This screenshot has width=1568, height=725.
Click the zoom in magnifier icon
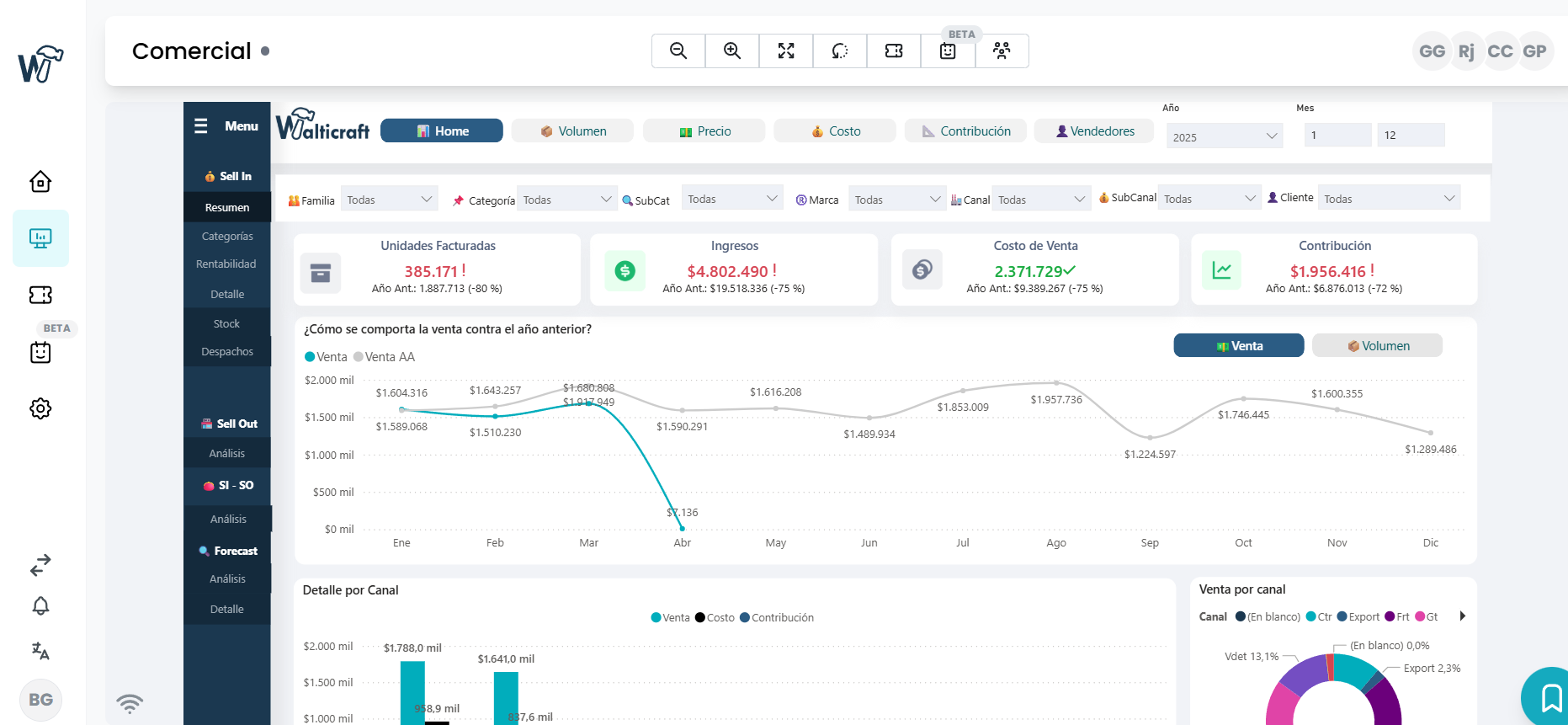coord(732,51)
